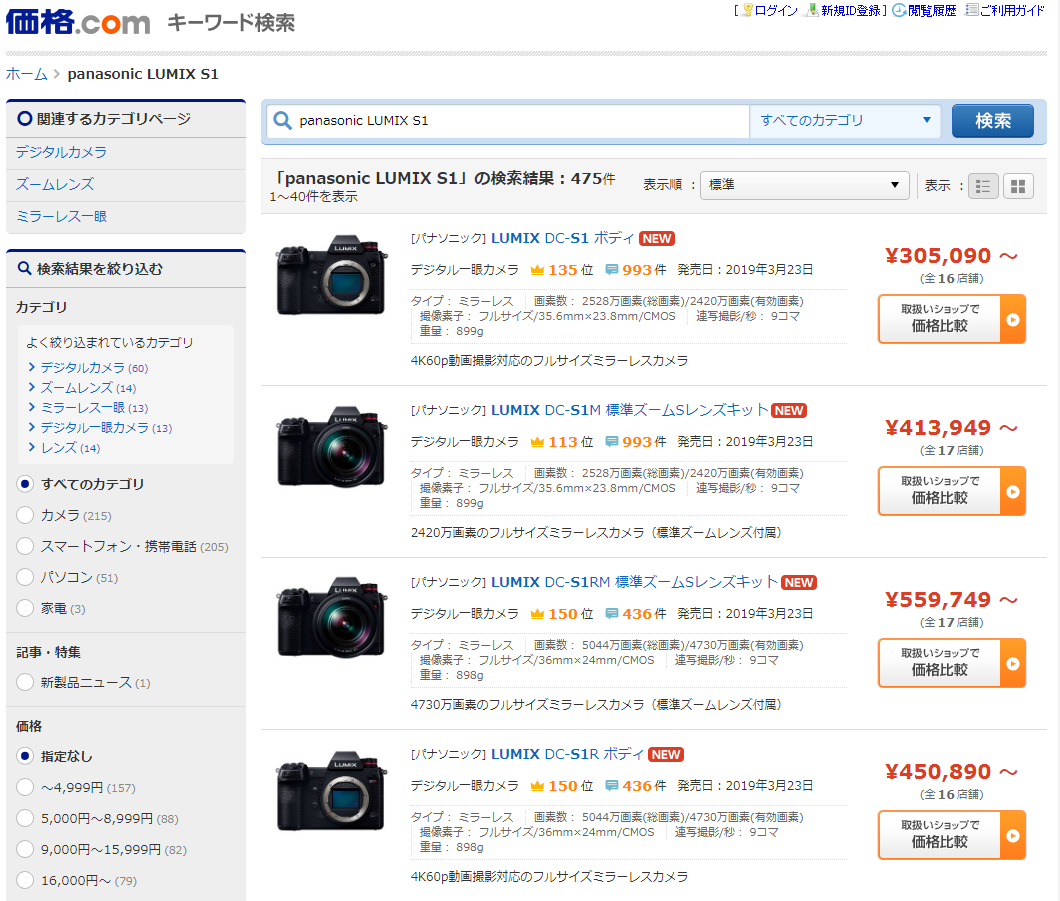Select the 指定なし price radio button
This screenshot has height=901, width=1060.
pos(25,756)
